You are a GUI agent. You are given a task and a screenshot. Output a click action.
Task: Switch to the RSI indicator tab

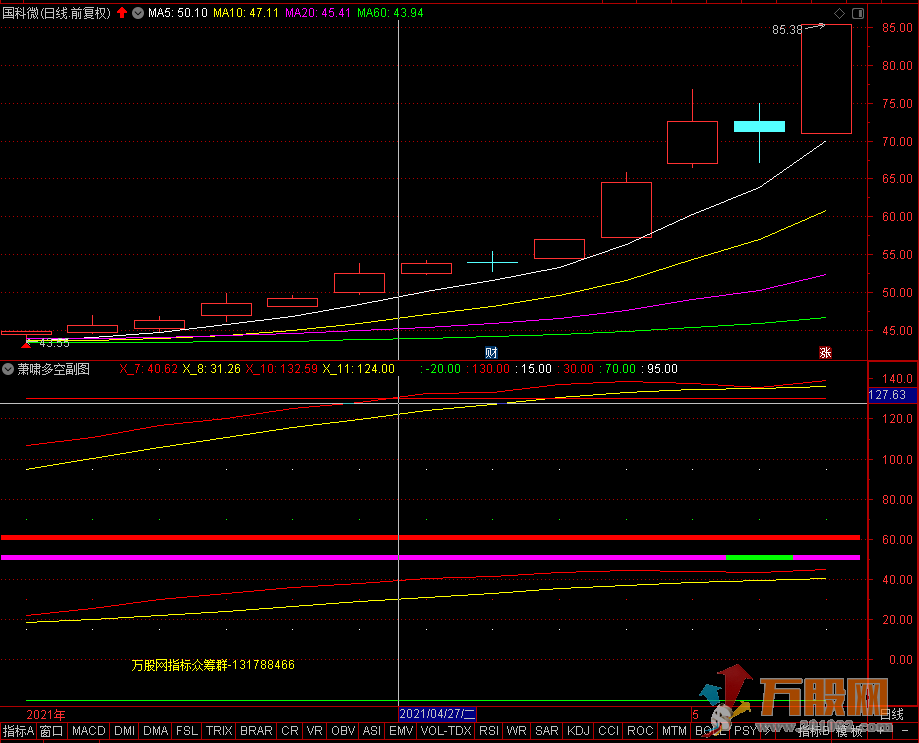pos(489,731)
